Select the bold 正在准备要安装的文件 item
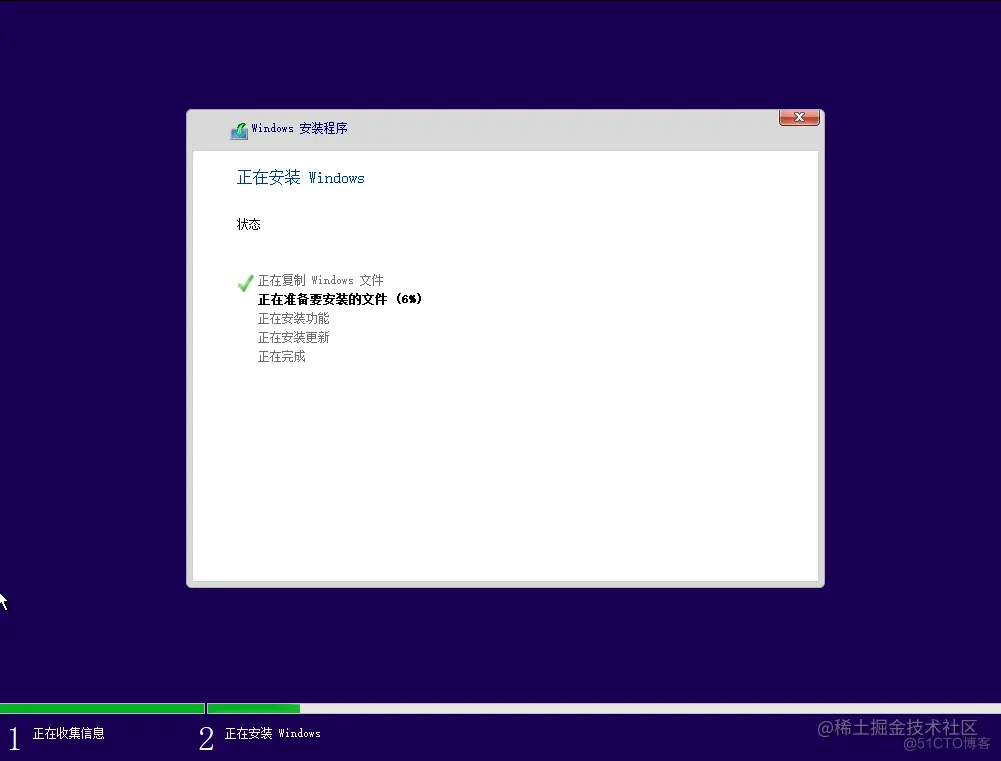1001x761 pixels. pyautogui.click(x=340, y=299)
